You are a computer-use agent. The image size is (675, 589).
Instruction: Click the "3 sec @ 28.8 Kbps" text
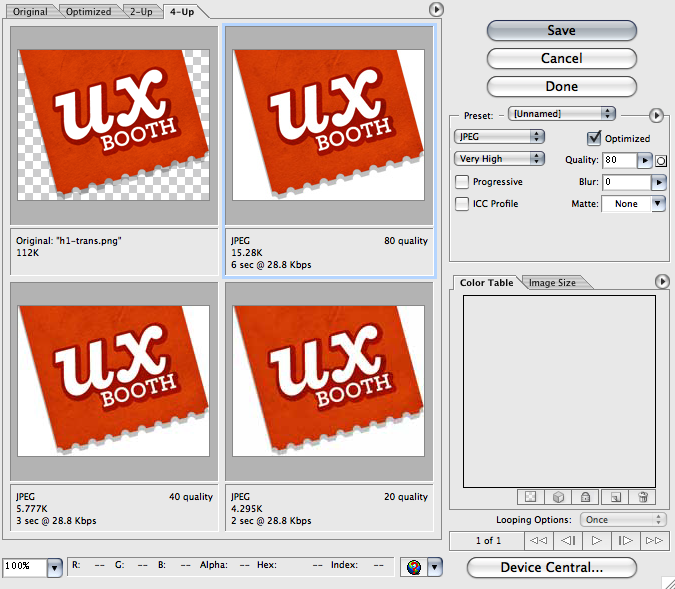56,521
